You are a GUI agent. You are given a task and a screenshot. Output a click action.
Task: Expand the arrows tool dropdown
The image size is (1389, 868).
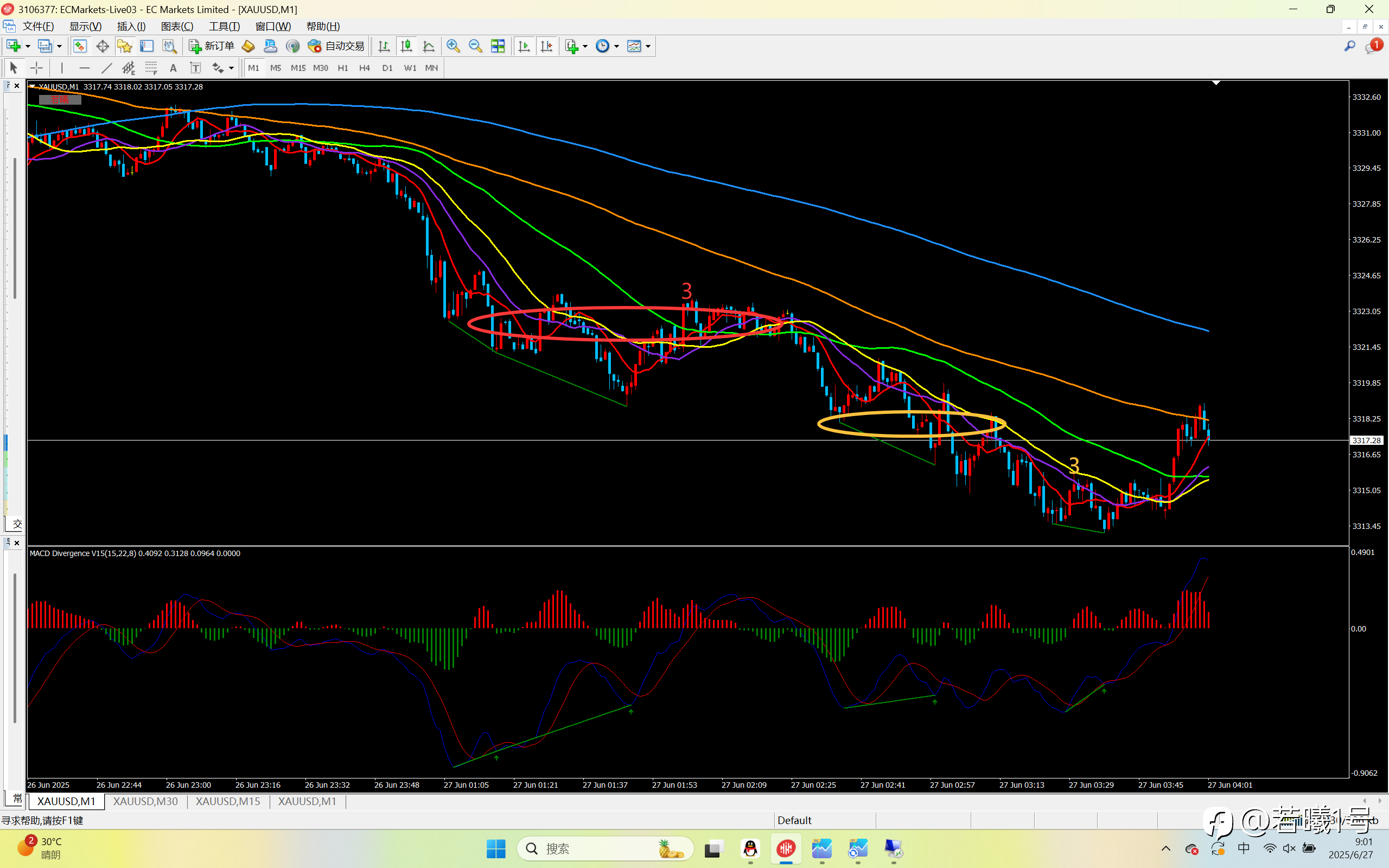231,68
